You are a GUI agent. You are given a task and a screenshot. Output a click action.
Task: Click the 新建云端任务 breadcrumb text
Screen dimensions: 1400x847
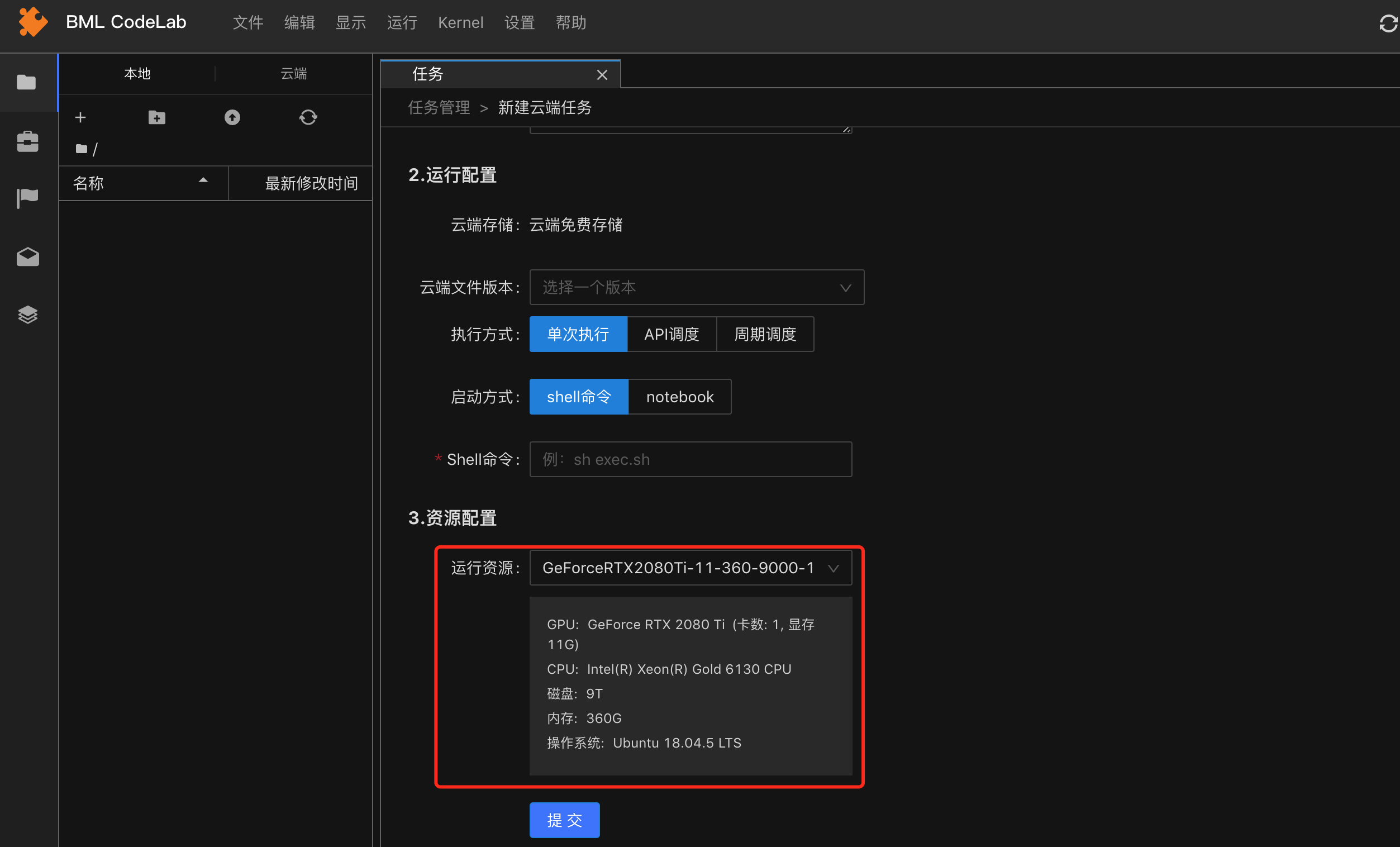[x=545, y=107]
